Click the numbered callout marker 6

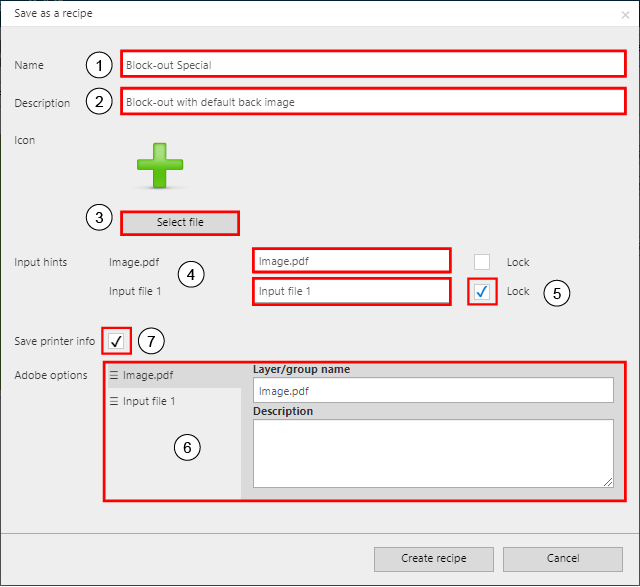tap(186, 448)
